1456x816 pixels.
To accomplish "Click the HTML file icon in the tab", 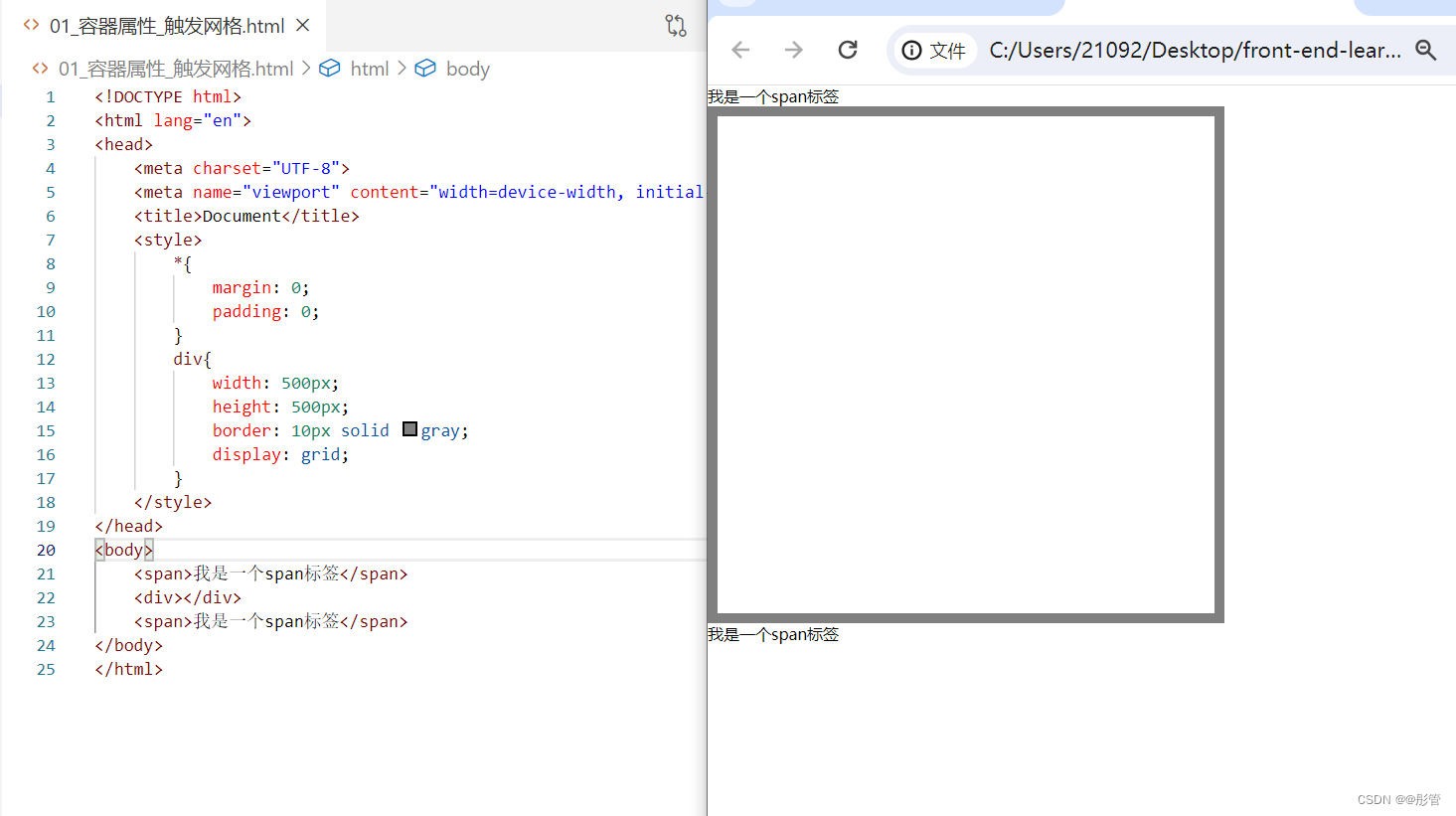I will 32,25.
